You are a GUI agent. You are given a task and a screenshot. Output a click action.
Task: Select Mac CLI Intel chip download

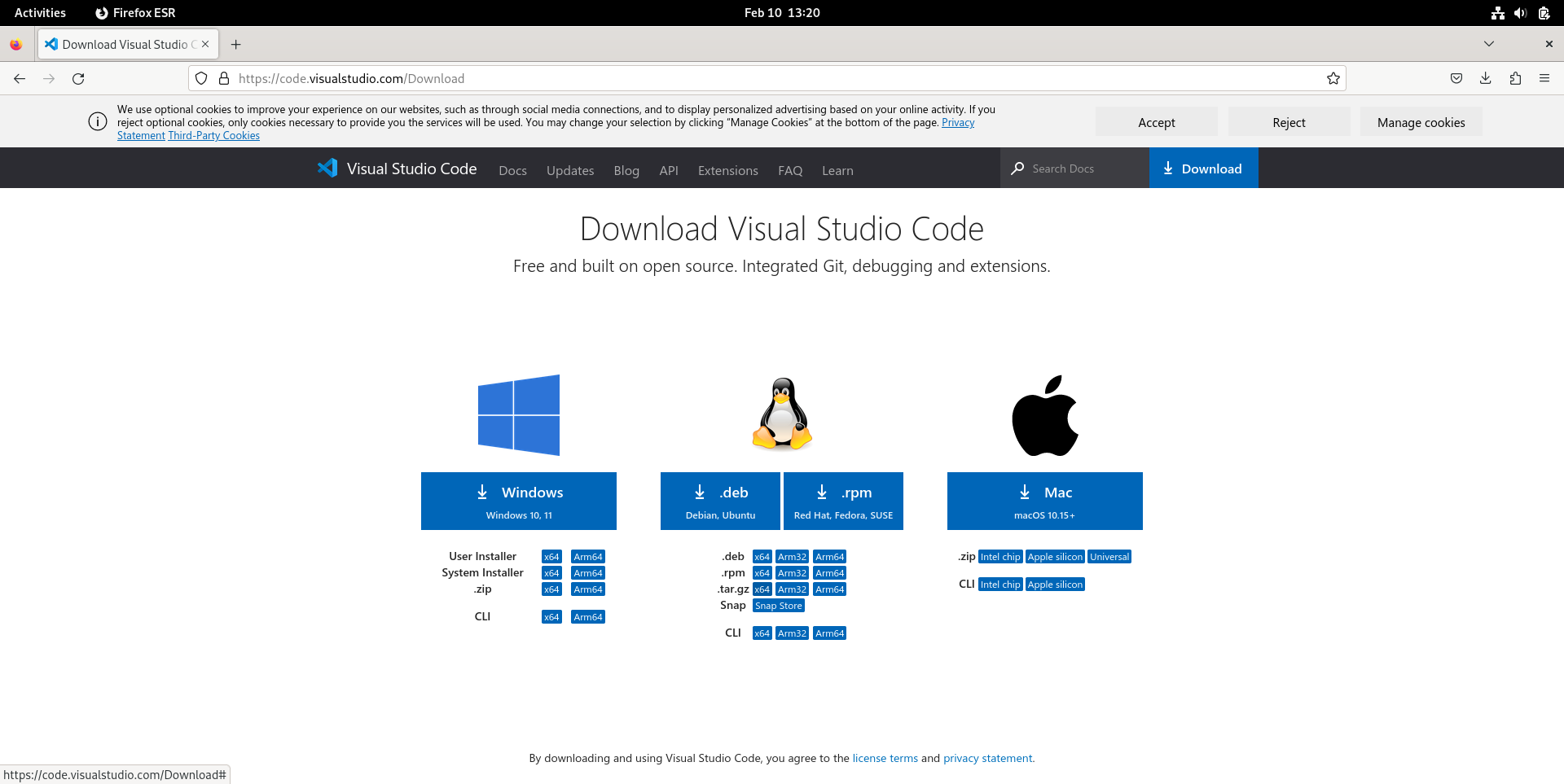1000,585
